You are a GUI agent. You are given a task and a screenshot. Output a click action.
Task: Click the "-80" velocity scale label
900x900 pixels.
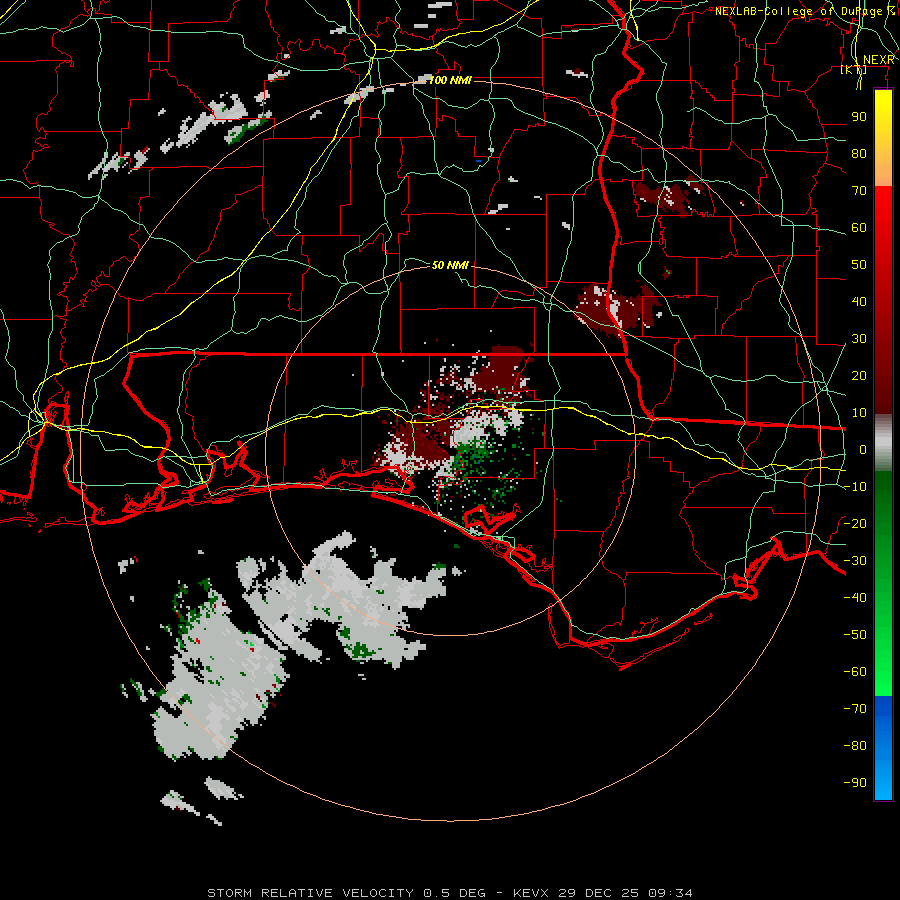click(x=855, y=746)
